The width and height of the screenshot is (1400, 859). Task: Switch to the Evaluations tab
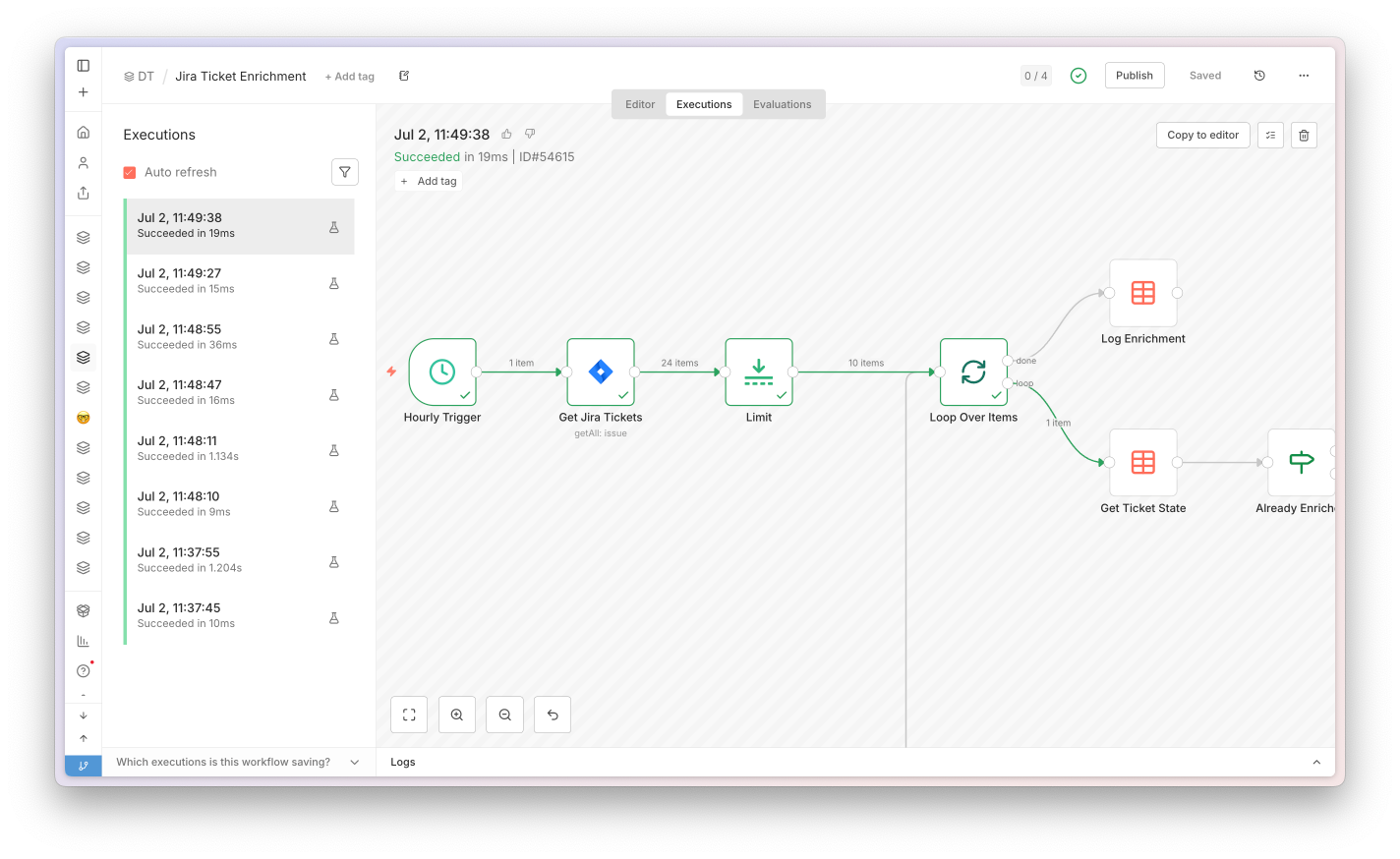[783, 104]
